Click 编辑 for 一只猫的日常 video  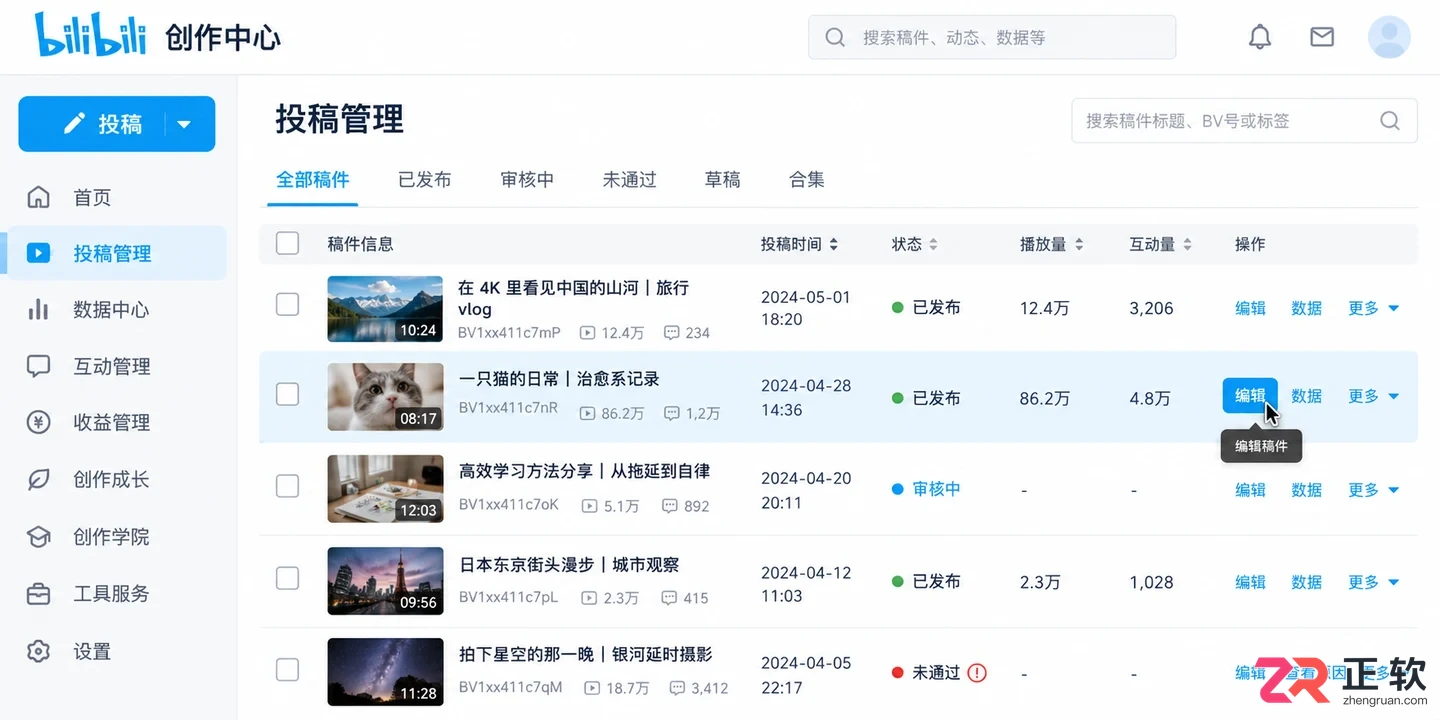tap(1250, 396)
